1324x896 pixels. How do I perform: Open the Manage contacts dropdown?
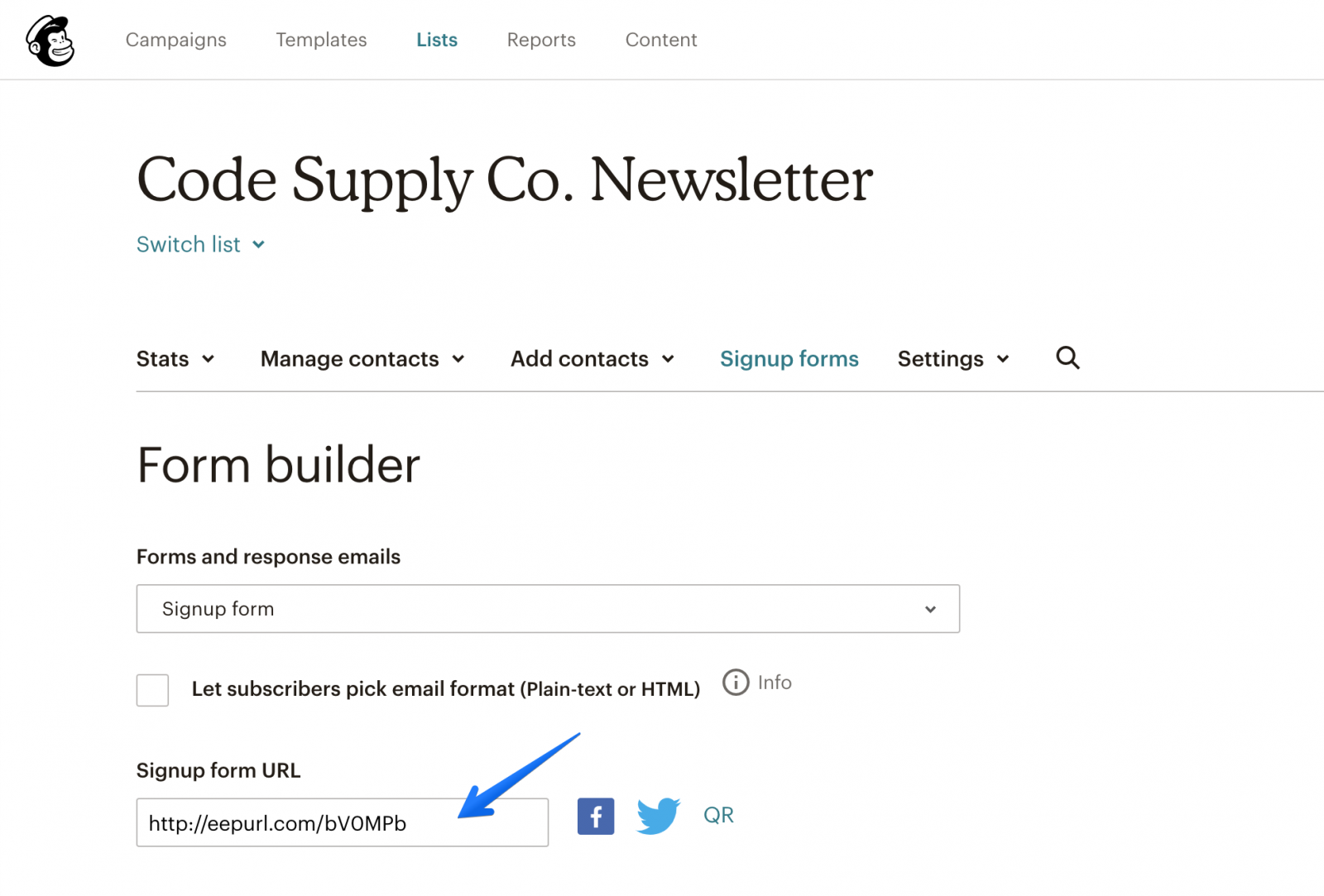[x=362, y=358]
